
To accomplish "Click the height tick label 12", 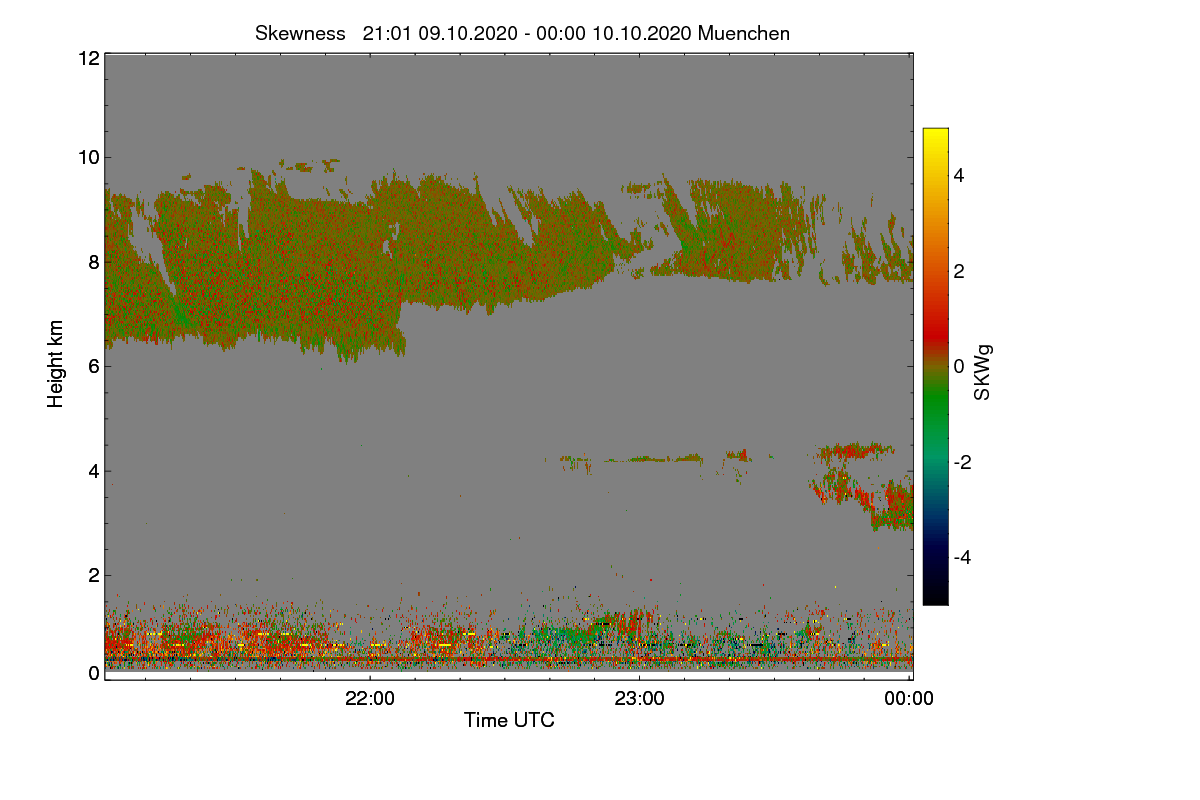I will tap(87, 58).
